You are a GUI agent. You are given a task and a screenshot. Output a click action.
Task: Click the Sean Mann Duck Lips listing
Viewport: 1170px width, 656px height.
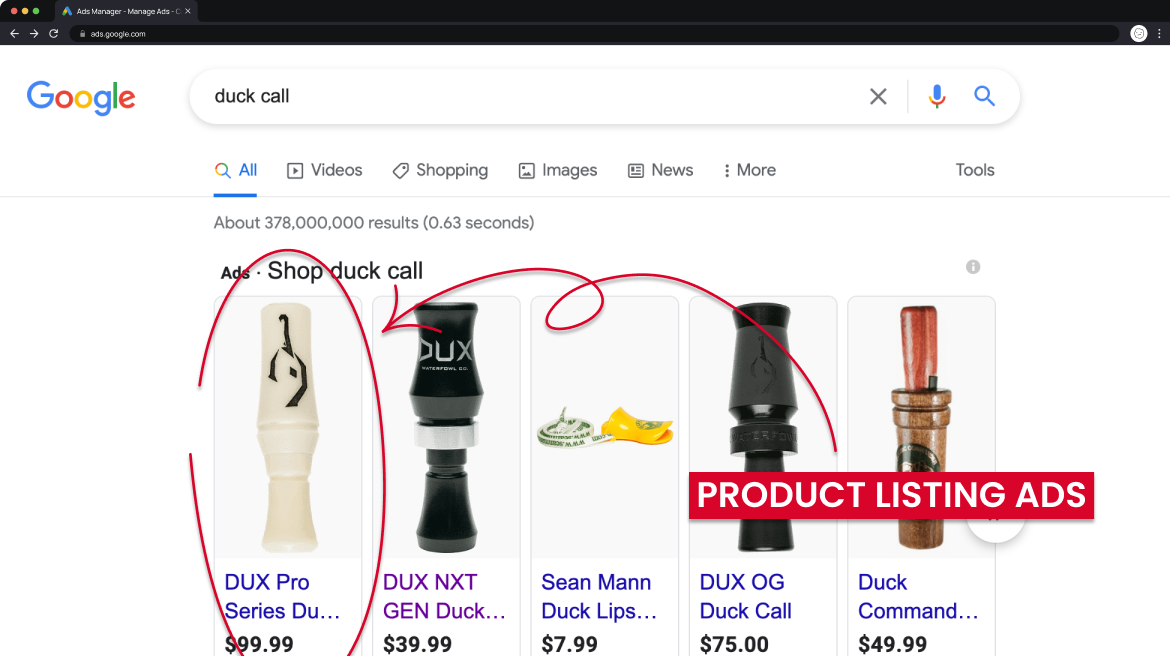click(596, 596)
